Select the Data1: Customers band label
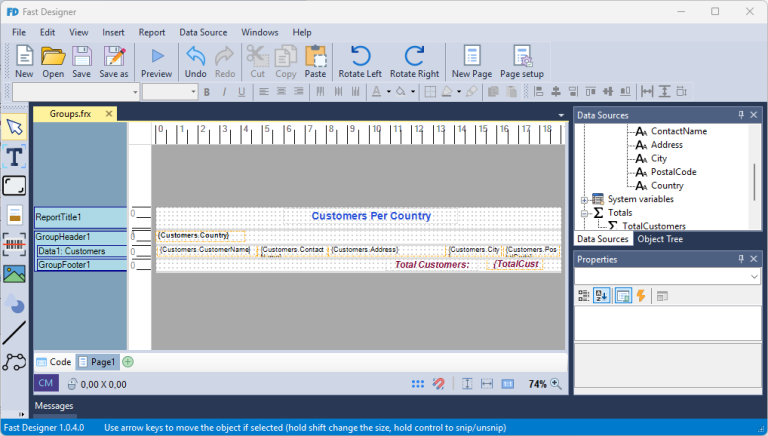This screenshot has height=436, width=768. click(82, 251)
